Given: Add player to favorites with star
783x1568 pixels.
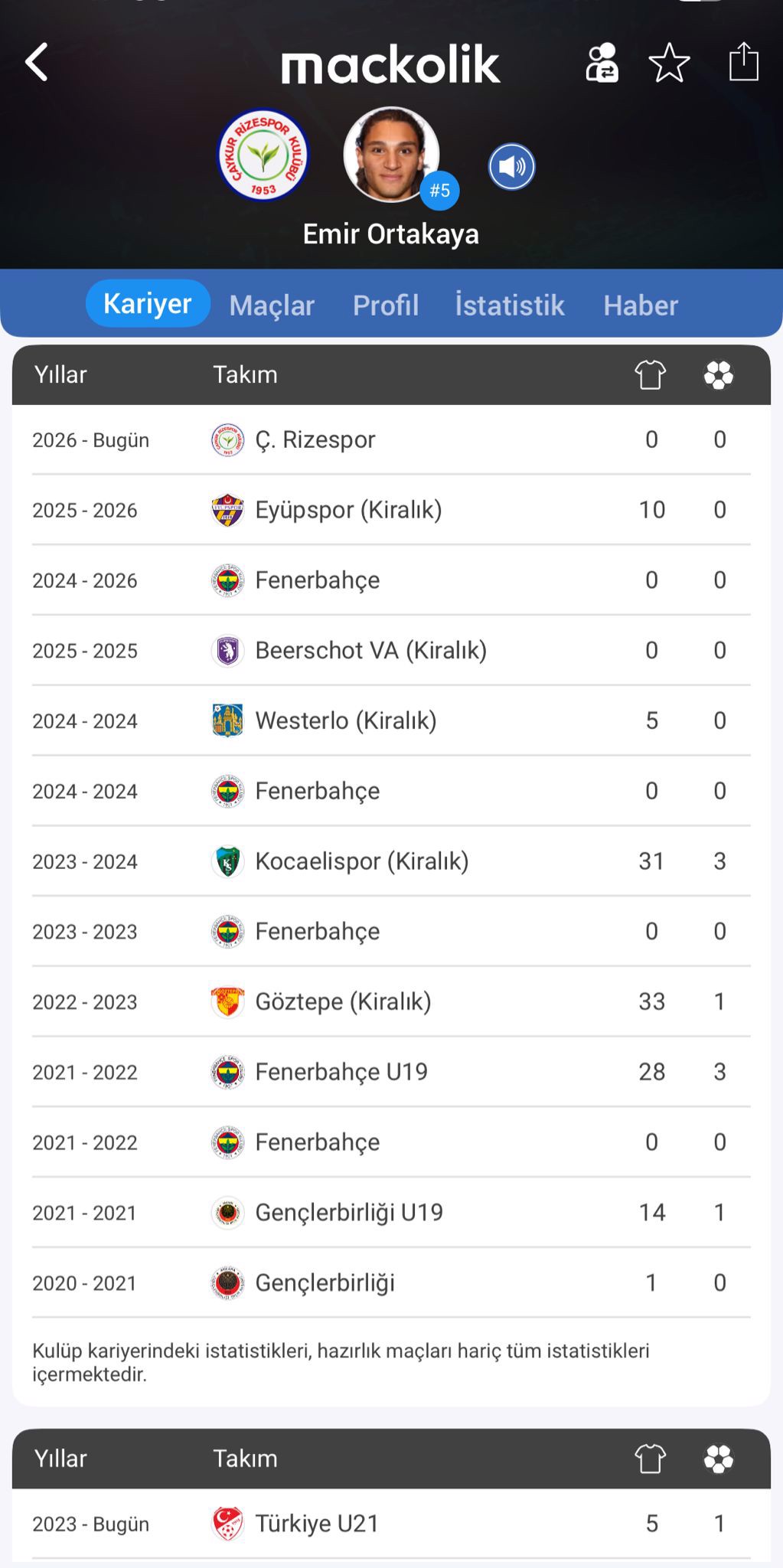Looking at the screenshot, I should point(669,63).
